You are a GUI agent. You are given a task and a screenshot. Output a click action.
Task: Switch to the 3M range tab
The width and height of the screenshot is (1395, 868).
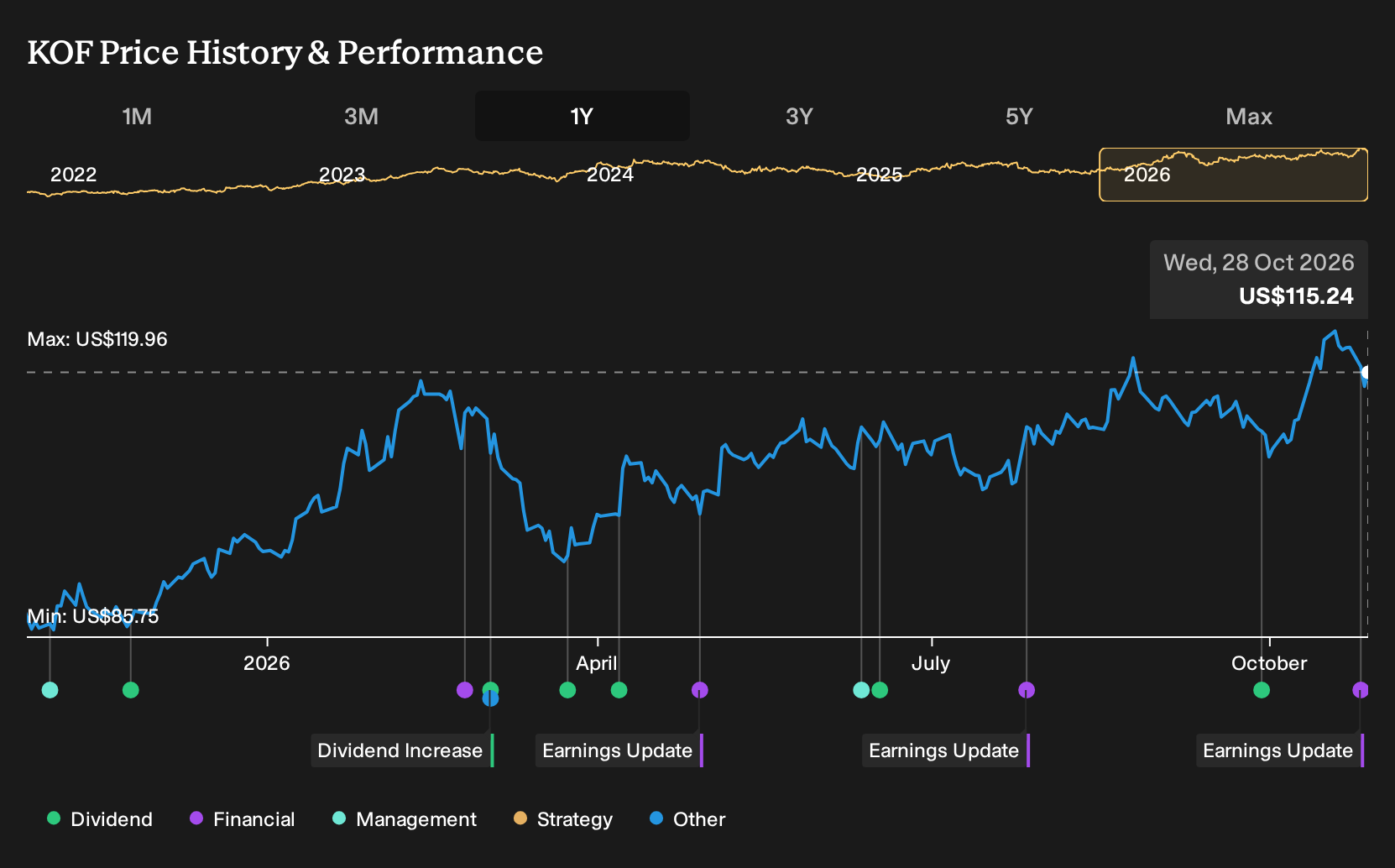361,116
